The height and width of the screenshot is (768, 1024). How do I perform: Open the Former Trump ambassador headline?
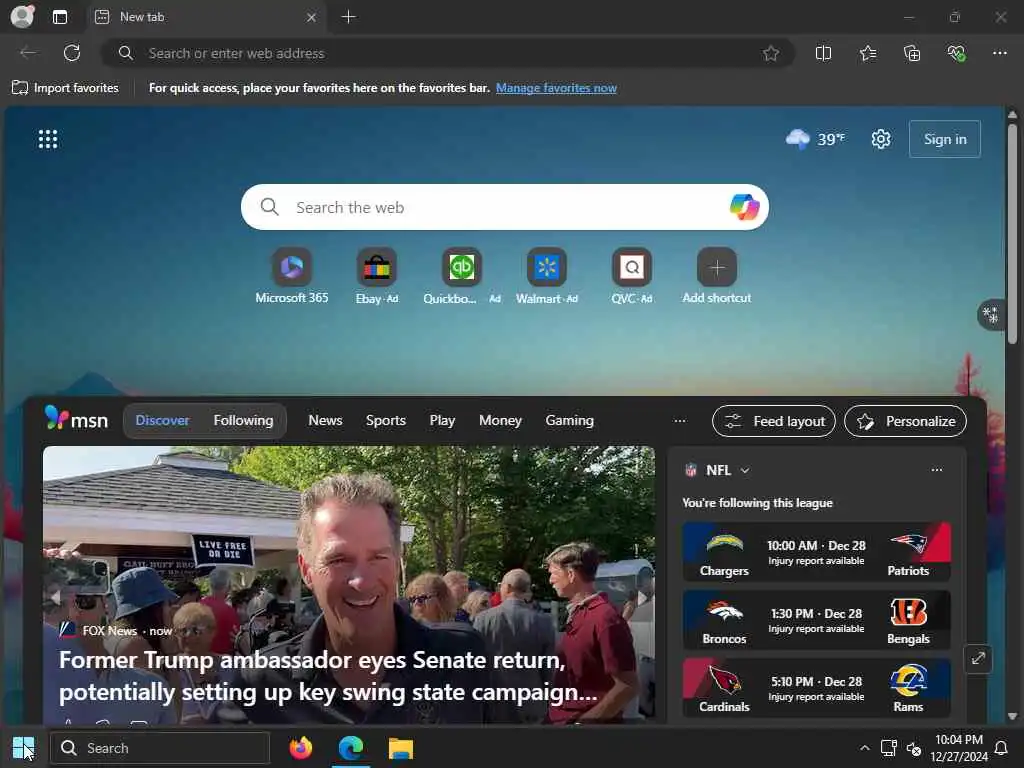[x=328, y=676]
